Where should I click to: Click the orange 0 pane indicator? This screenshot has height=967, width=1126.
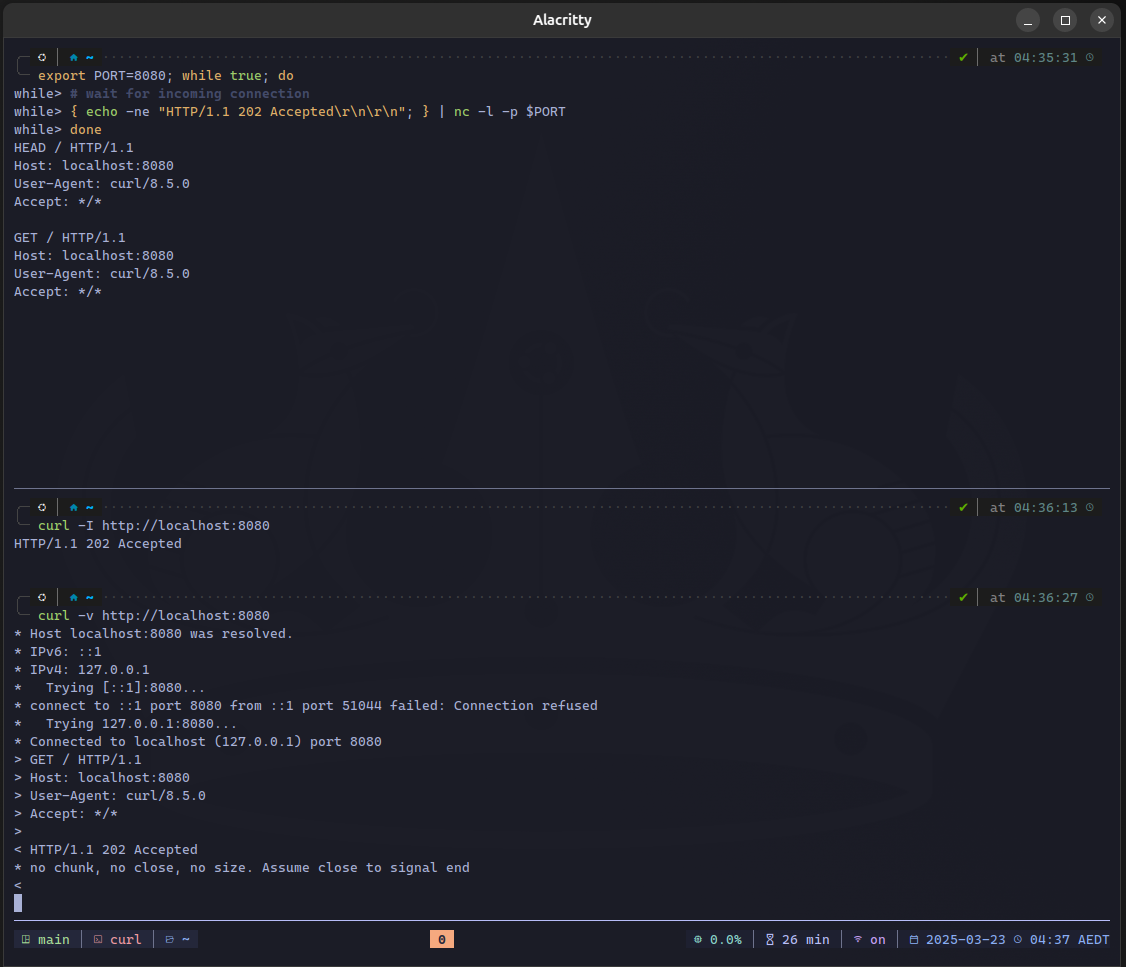[442, 939]
